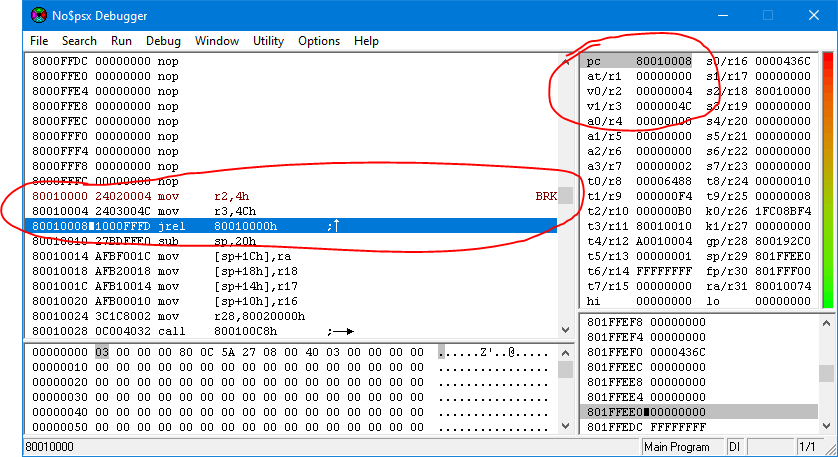Open the Debug menu

(163, 41)
